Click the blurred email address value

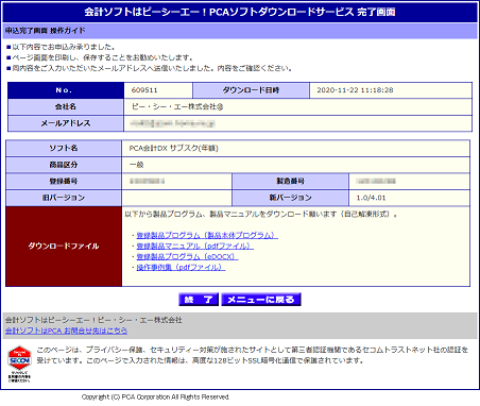[173, 123]
